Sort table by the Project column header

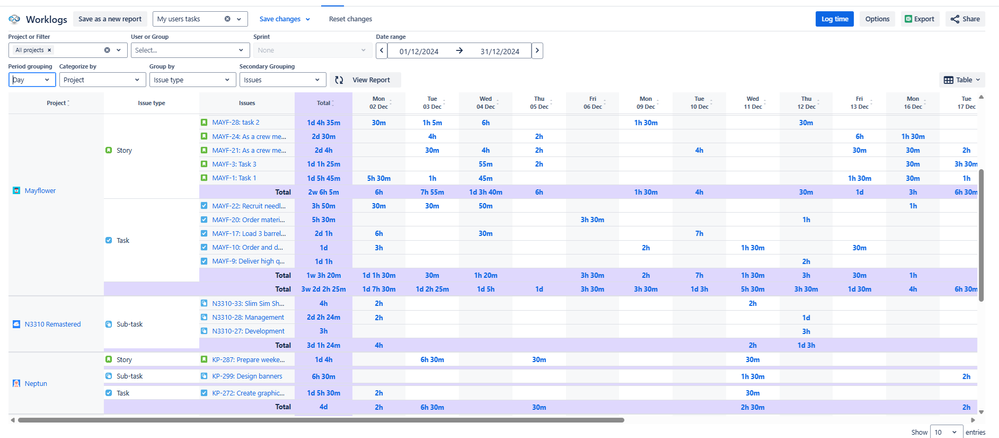click(x=57, y=102)
